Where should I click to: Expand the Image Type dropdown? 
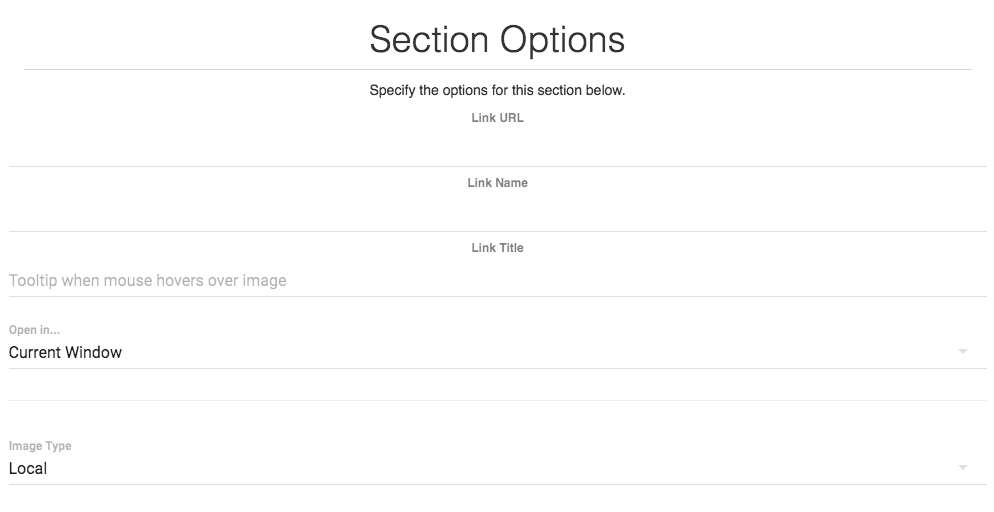click(x=480, y=468)
